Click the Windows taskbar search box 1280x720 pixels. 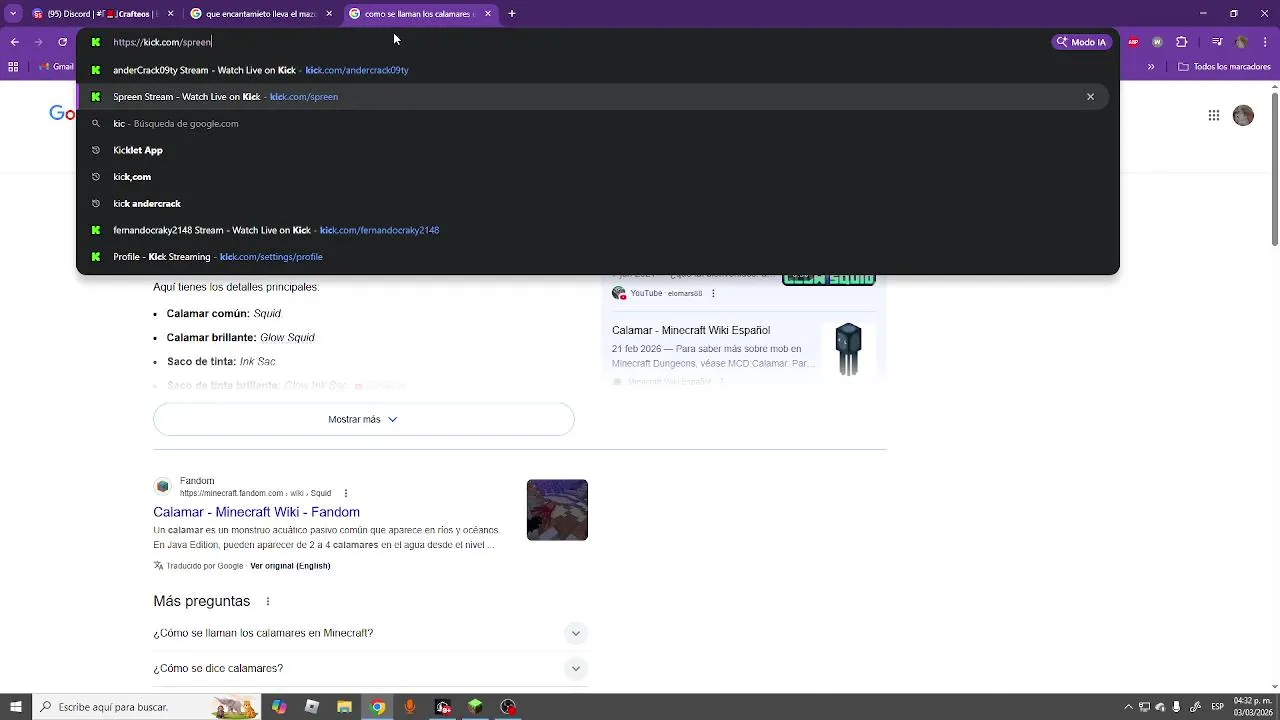coord(146,707)
